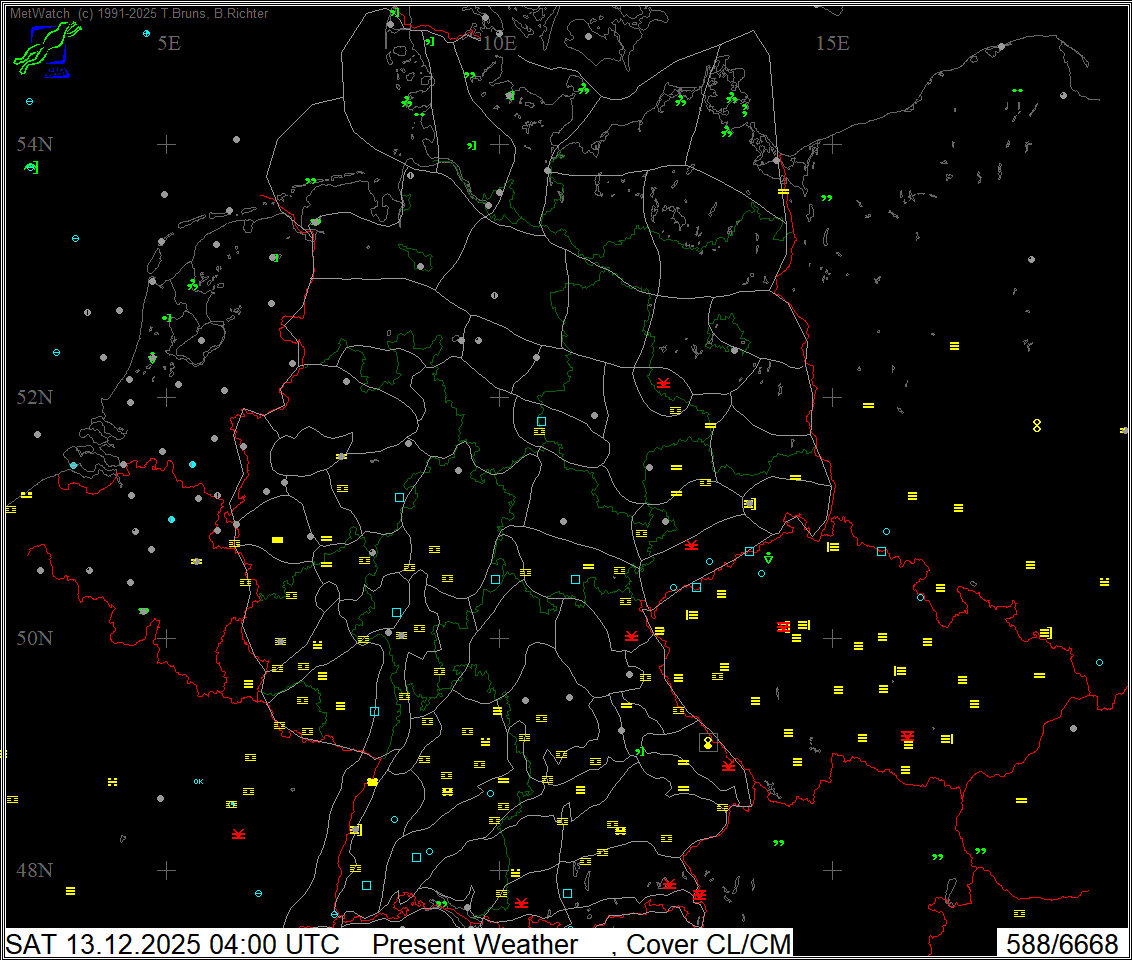Click the MetWatch frog logo
The width and height of the screenshot is (1132, 960).
tap(46, 50)
